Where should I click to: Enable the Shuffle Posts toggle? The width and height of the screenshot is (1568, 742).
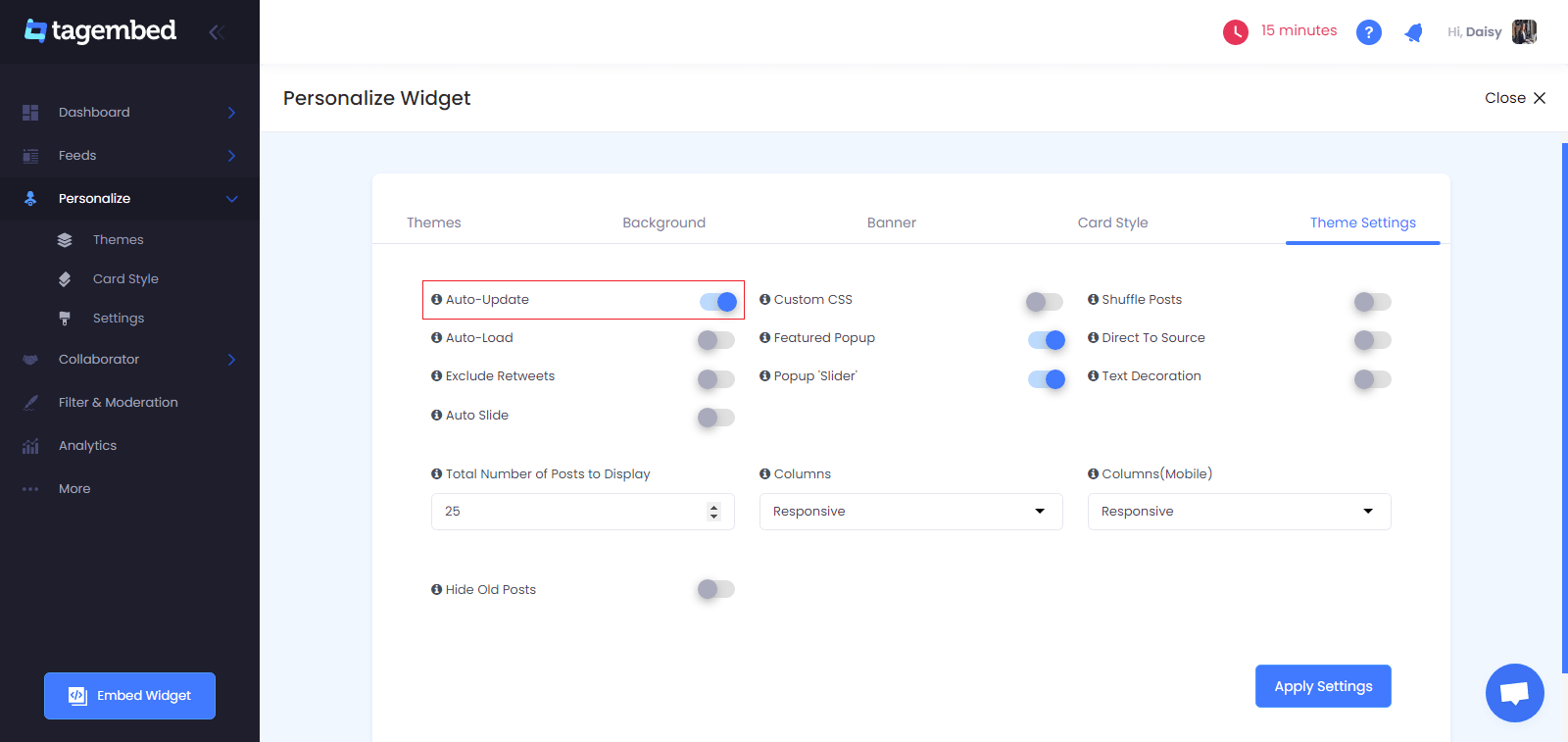click(1372, 302)
